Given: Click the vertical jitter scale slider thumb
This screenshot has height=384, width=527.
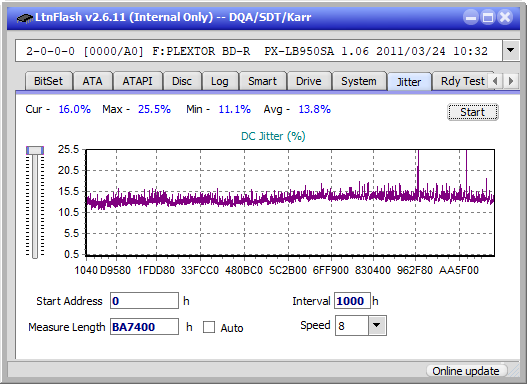Looking at the screenshot, I should [x=35, y=150].
